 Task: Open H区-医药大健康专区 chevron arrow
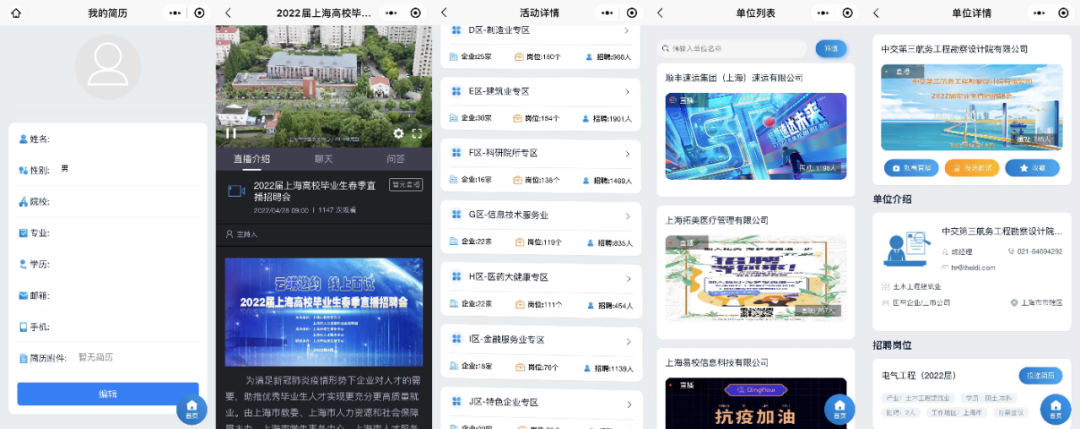627,277
